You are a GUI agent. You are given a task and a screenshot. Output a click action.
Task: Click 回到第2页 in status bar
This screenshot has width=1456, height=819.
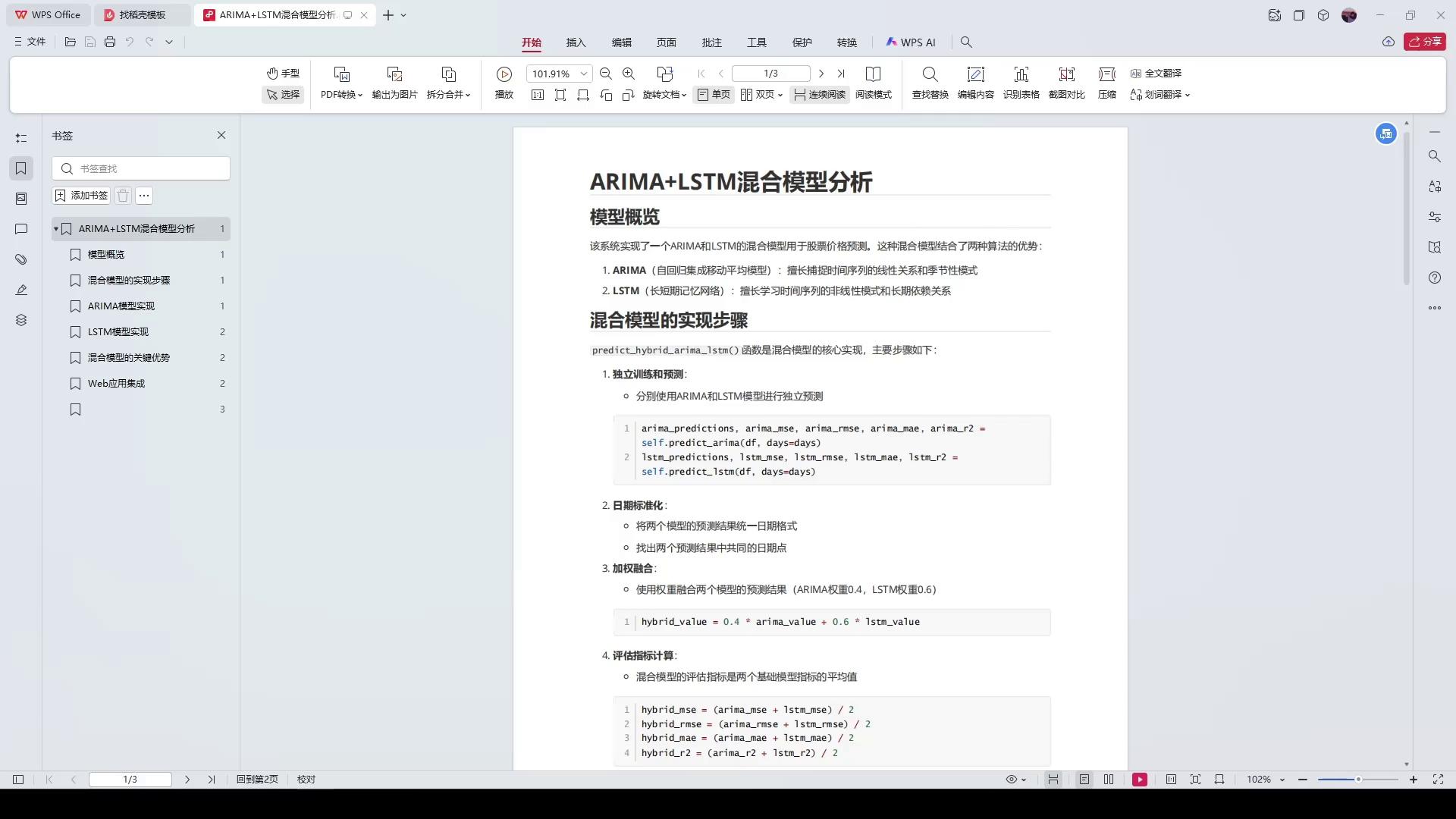tap(257, 779)
